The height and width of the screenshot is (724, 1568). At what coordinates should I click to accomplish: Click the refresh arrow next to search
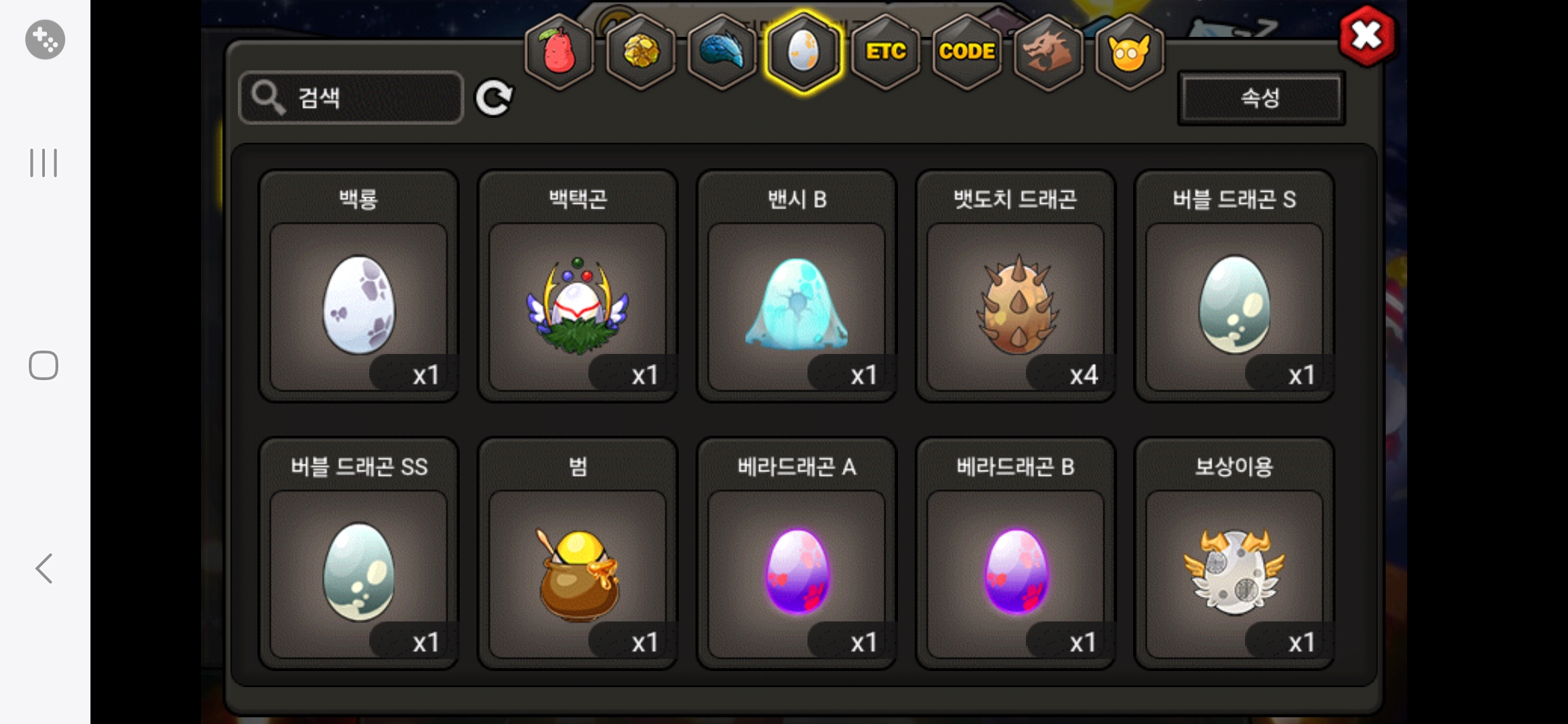click(494, 98)
